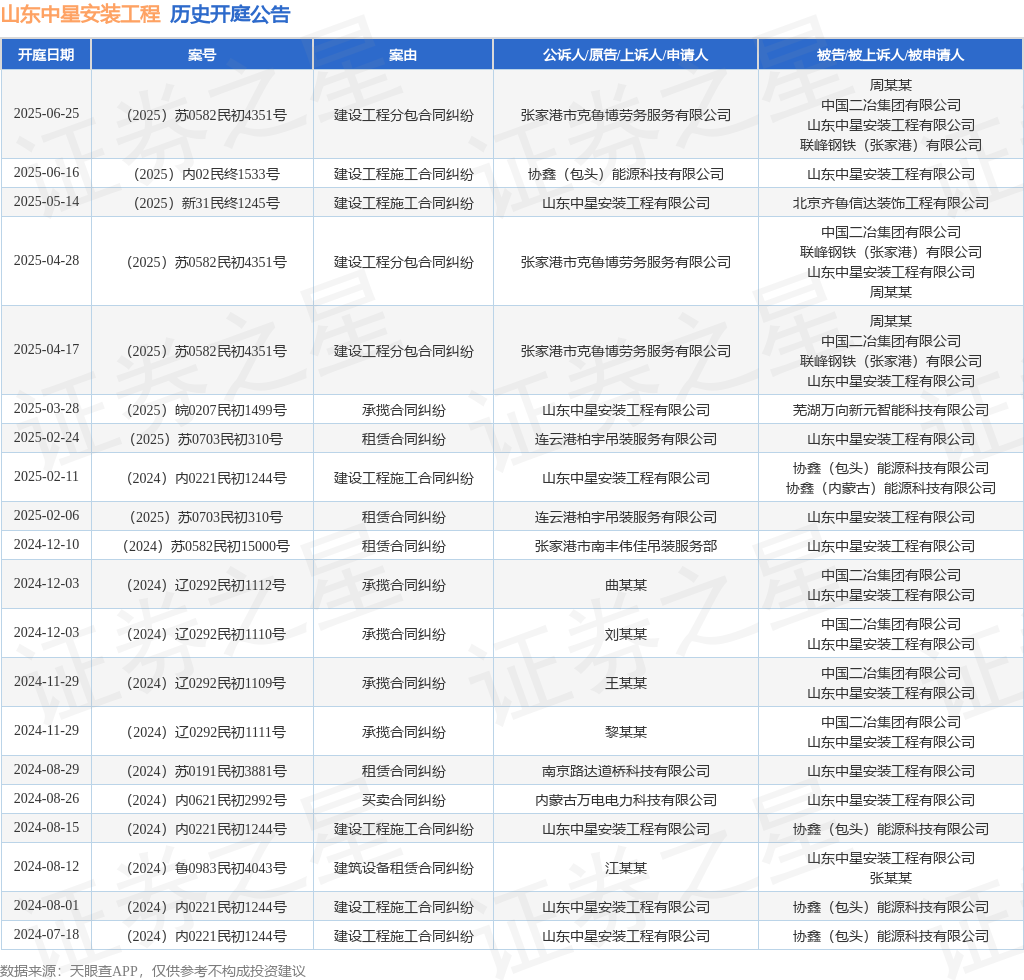Screen dimensions: 1024x980
Task: Select the date 2024-08-26
Action: tap(46, 798)
